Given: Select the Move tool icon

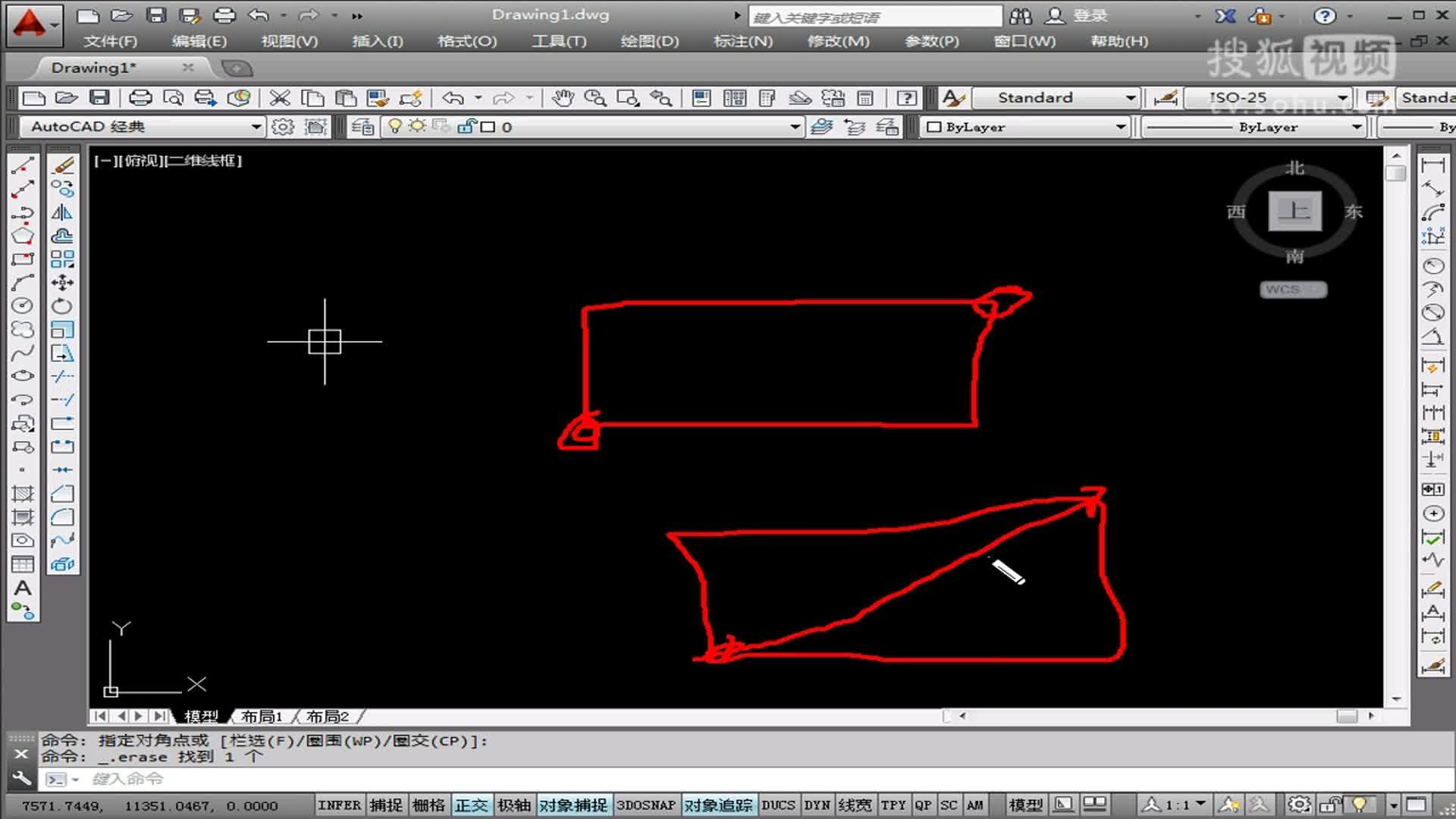Looking at the screenshot, I should pos(63,283).
